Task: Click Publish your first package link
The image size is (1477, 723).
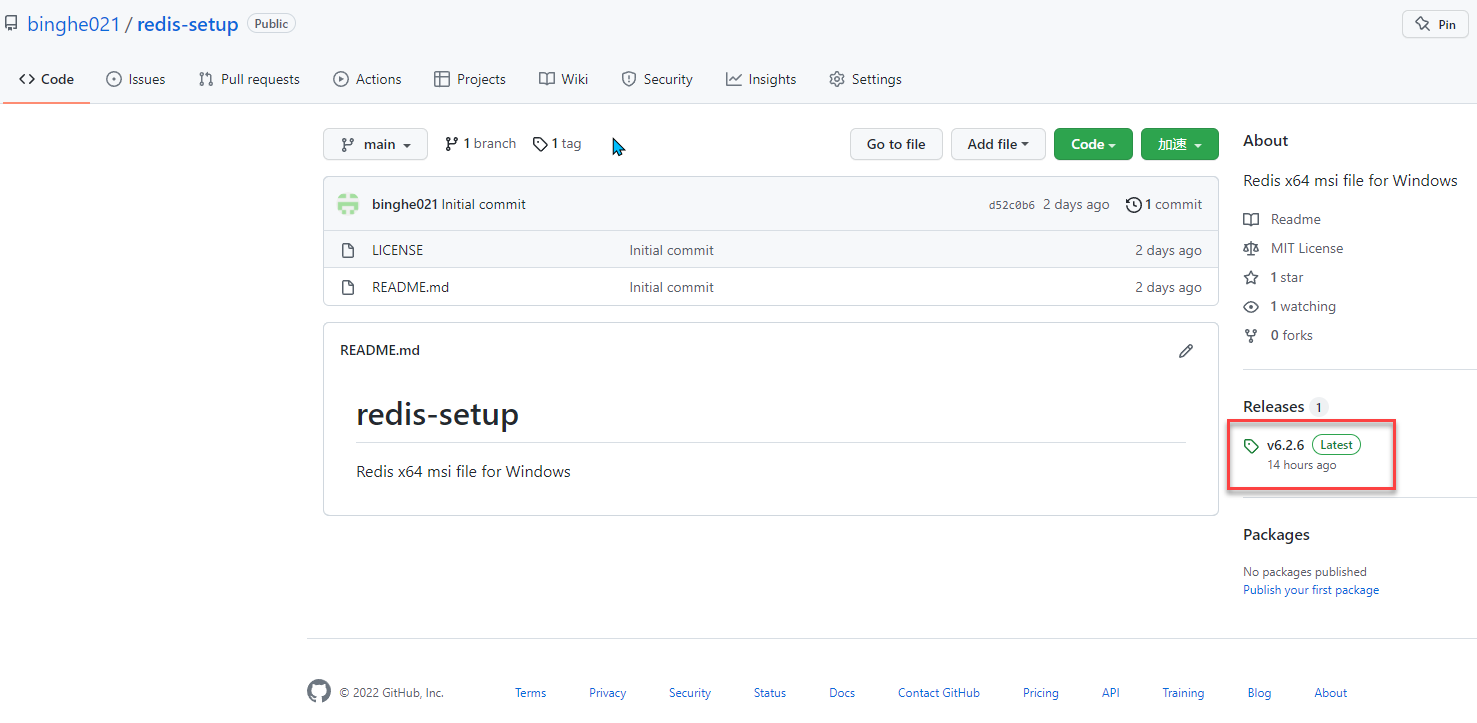Action: 1310,590
